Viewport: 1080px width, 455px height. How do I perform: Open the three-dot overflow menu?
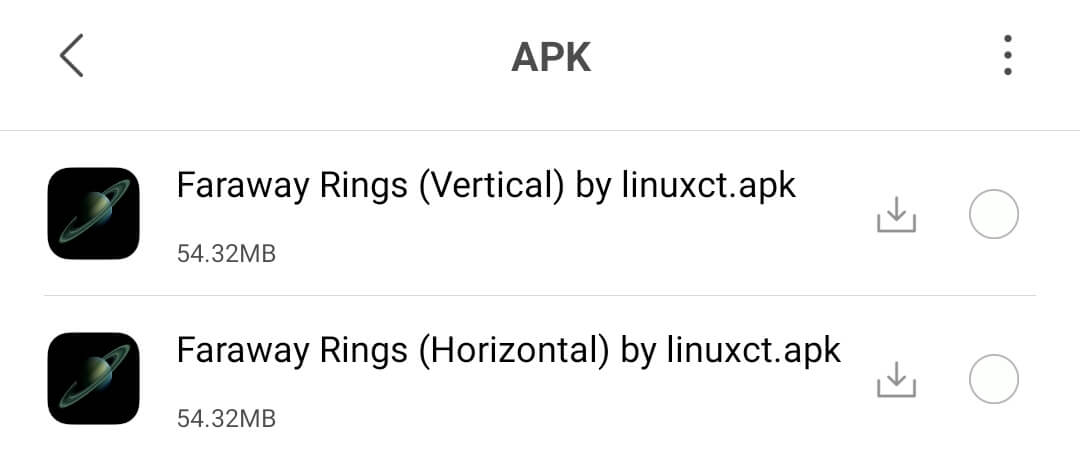pyautogui.click(x=1008, y=55)
